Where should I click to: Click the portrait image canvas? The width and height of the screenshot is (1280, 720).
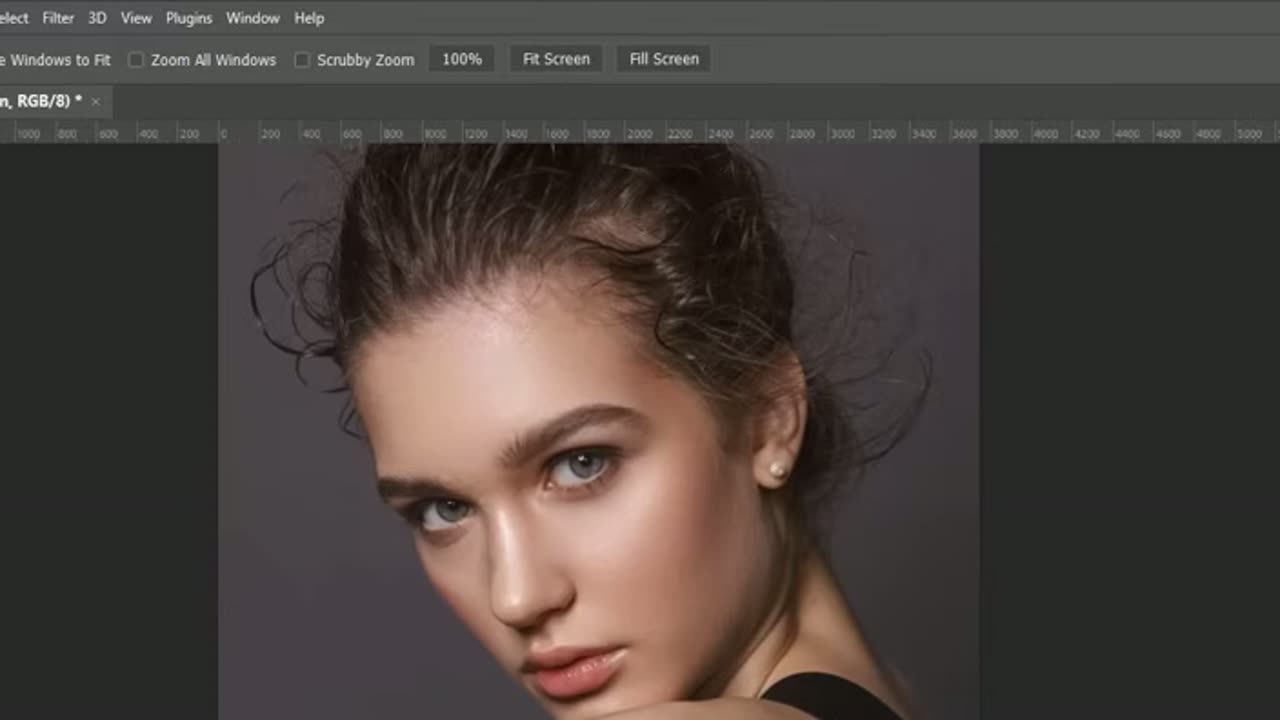point(598,432)
